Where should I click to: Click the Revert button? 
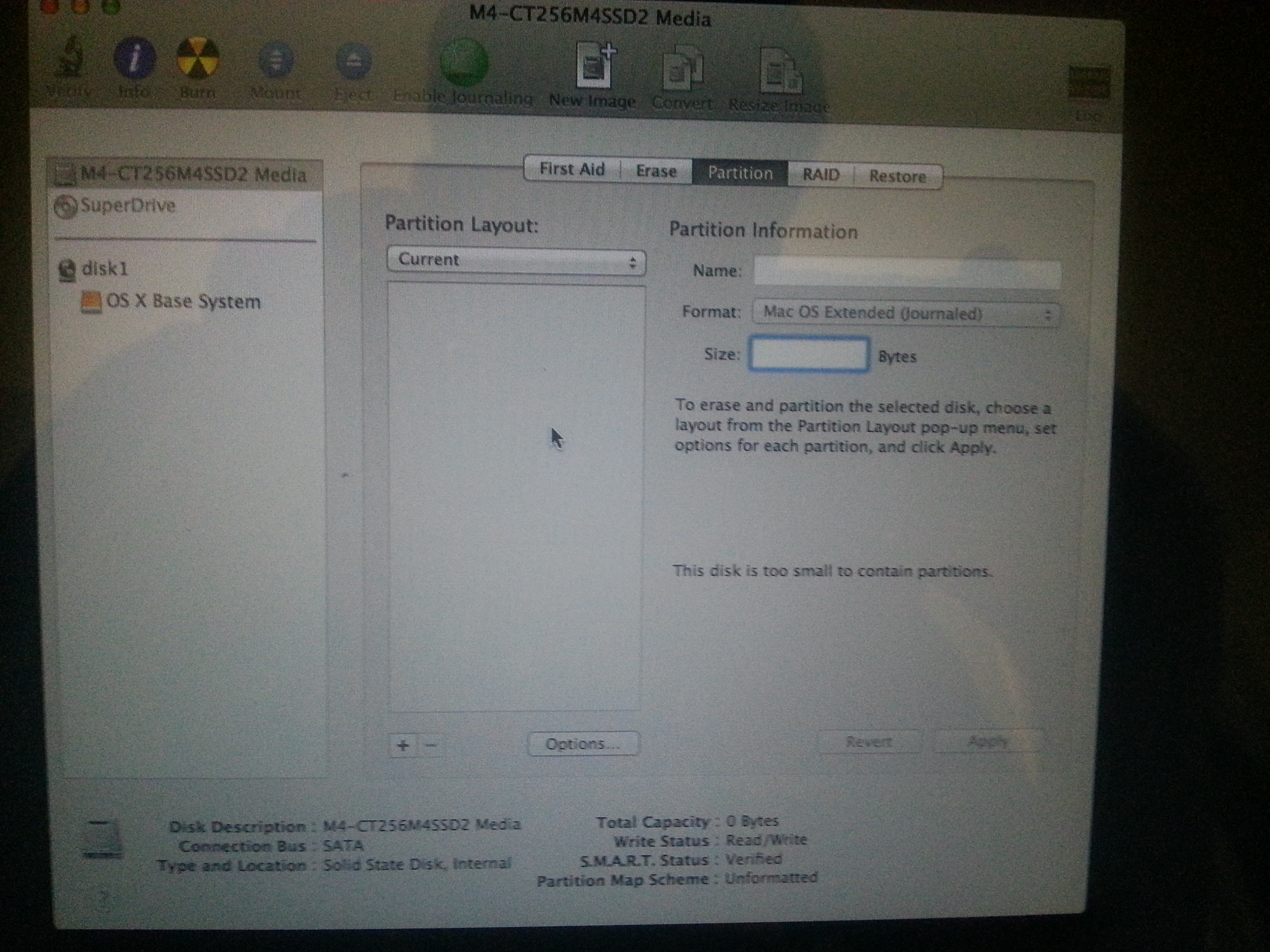click(x=869, y=742)
